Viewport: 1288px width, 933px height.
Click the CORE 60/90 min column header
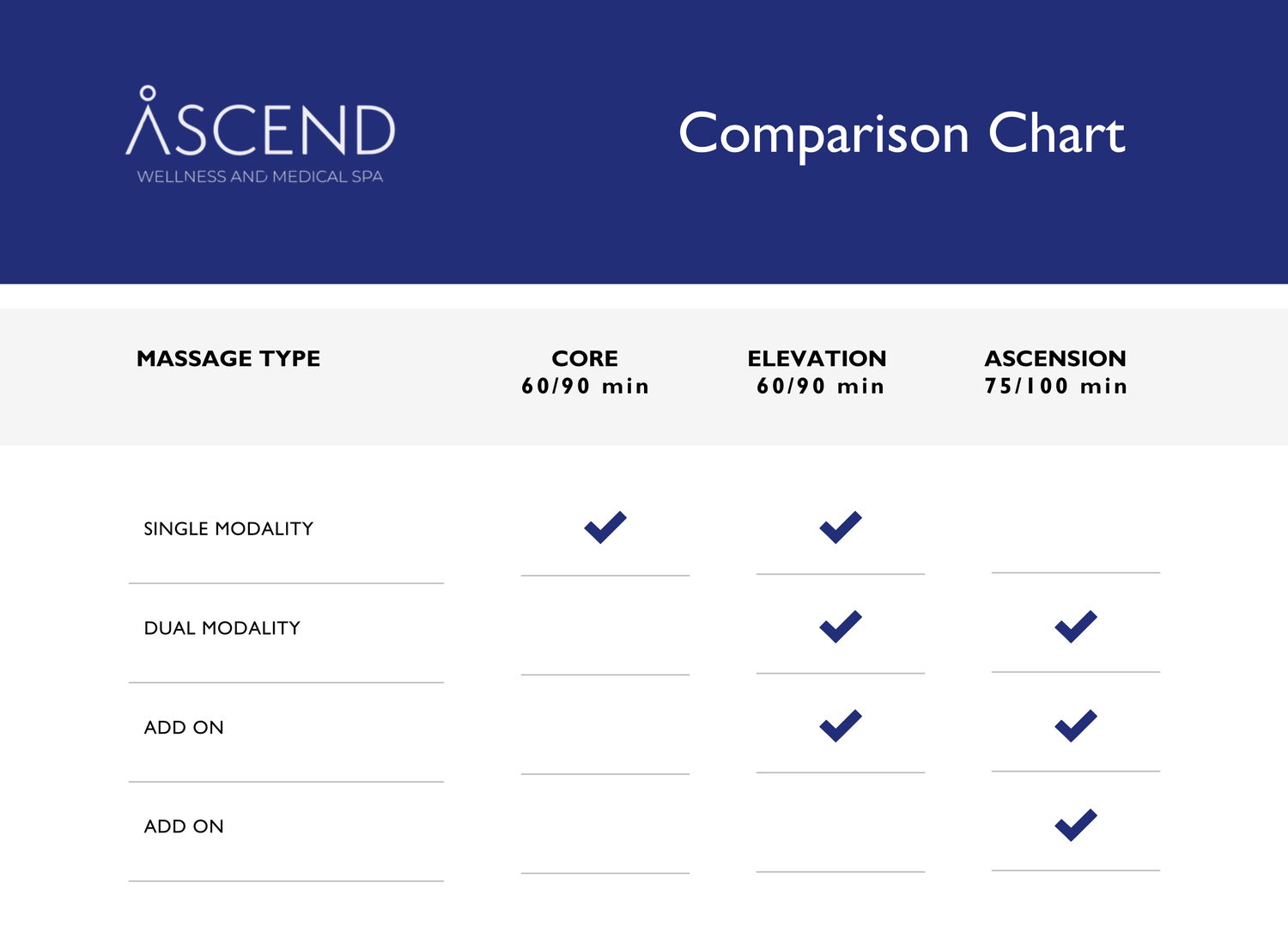coord(585,372)
